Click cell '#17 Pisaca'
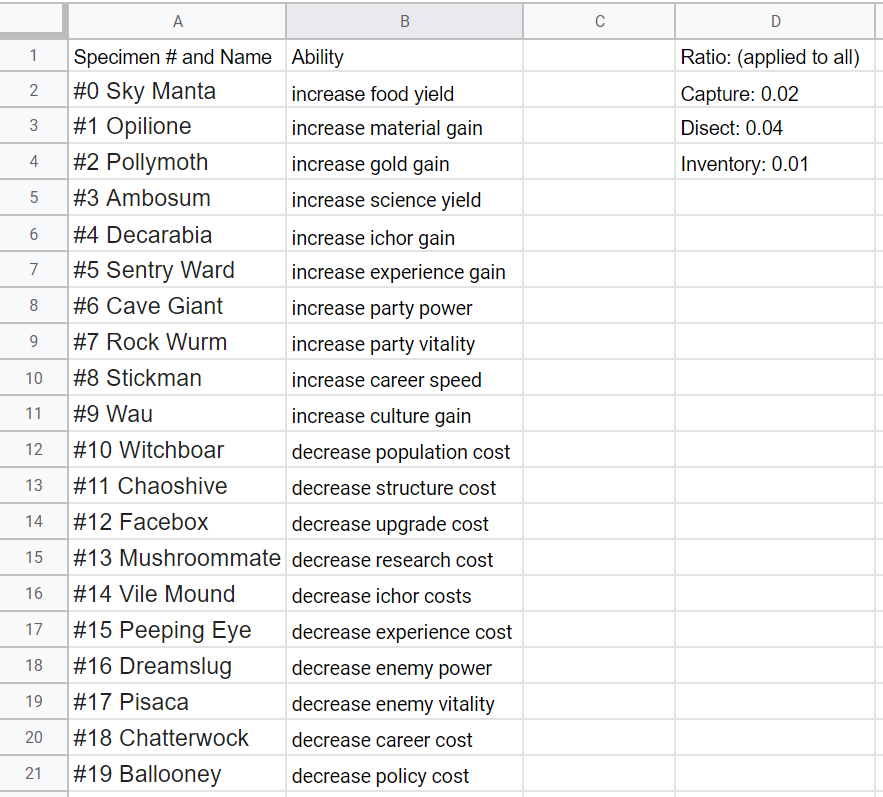883x797 pixels. click(x=177, y=702)
